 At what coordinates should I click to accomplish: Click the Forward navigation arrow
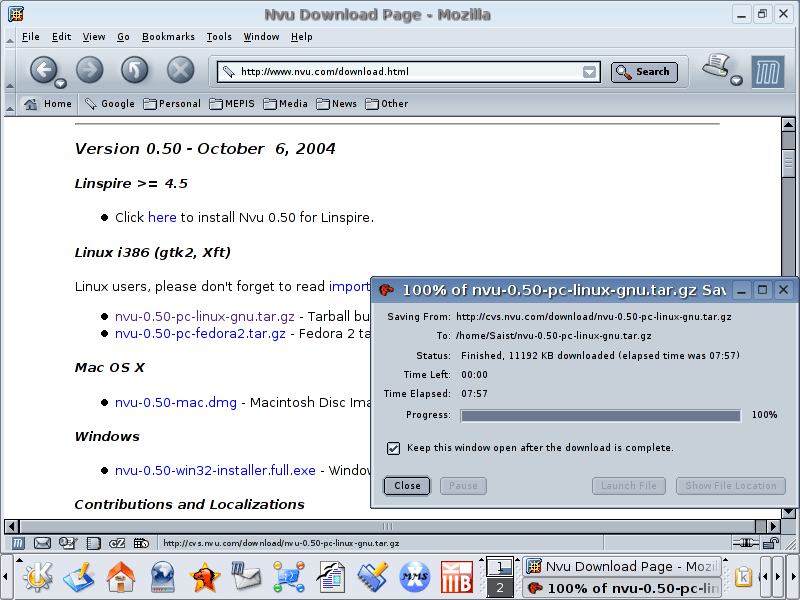point(90,69)
